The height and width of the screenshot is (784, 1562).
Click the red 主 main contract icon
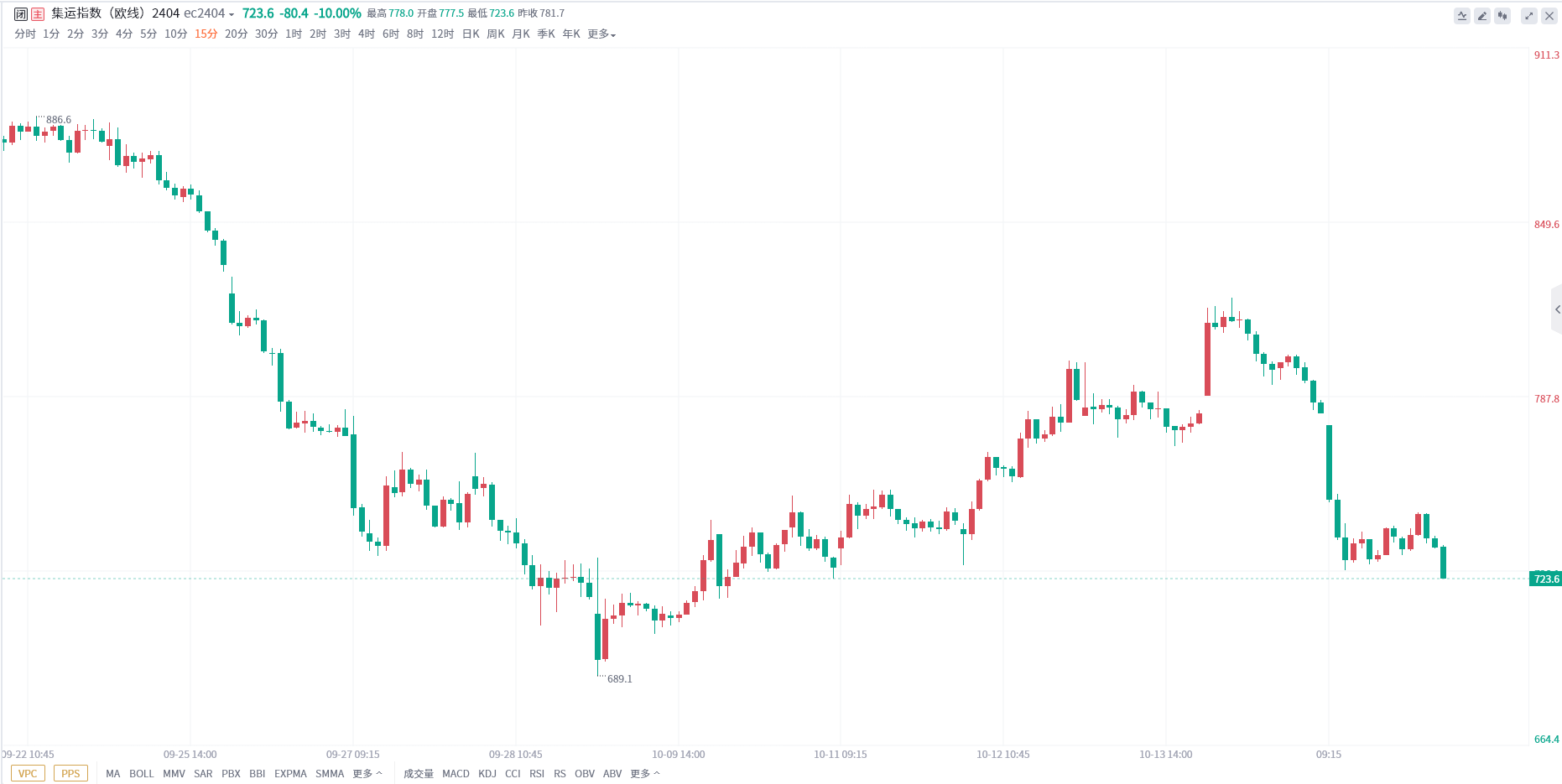[x=38, y=13]
